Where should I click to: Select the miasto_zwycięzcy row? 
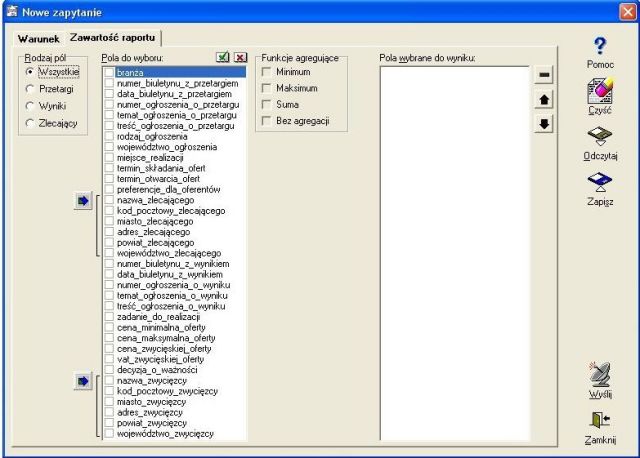(x=175, y=402)
